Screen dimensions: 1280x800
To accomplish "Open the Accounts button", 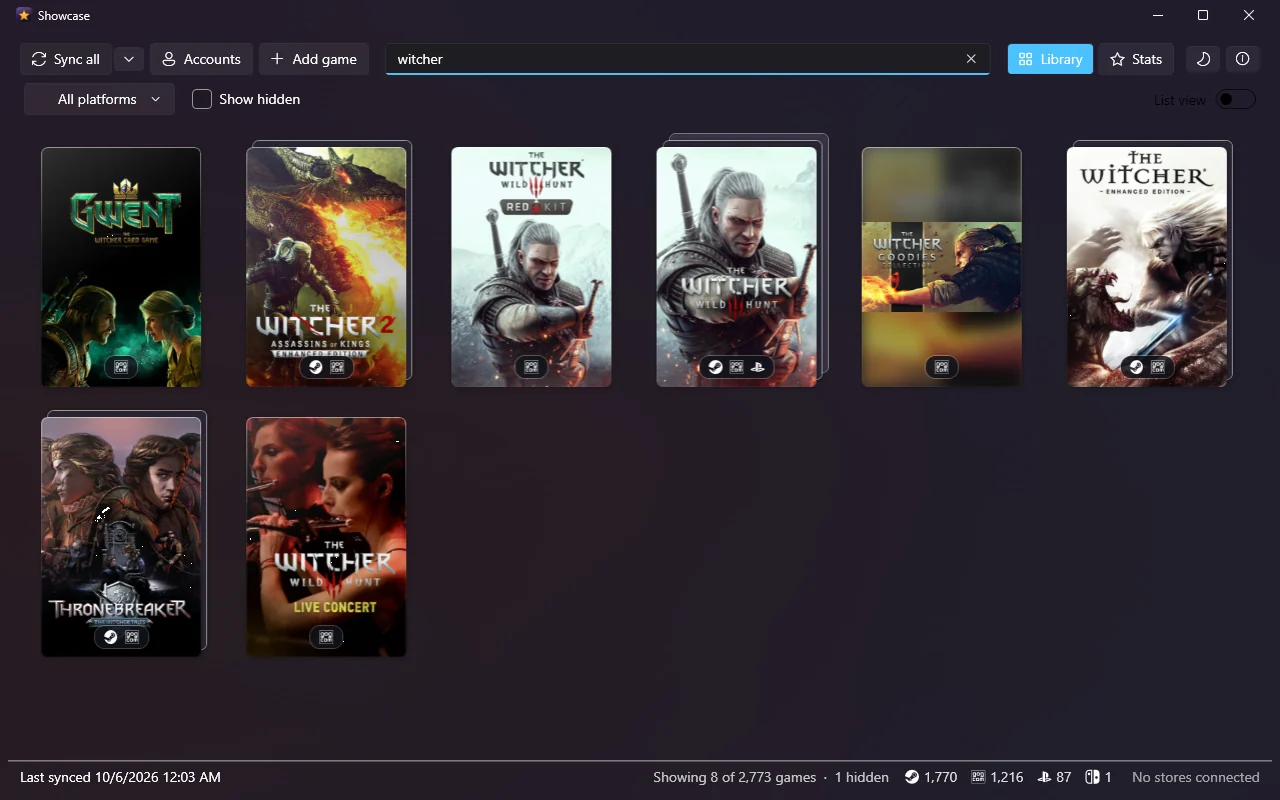I will click(x=201, y=59).
